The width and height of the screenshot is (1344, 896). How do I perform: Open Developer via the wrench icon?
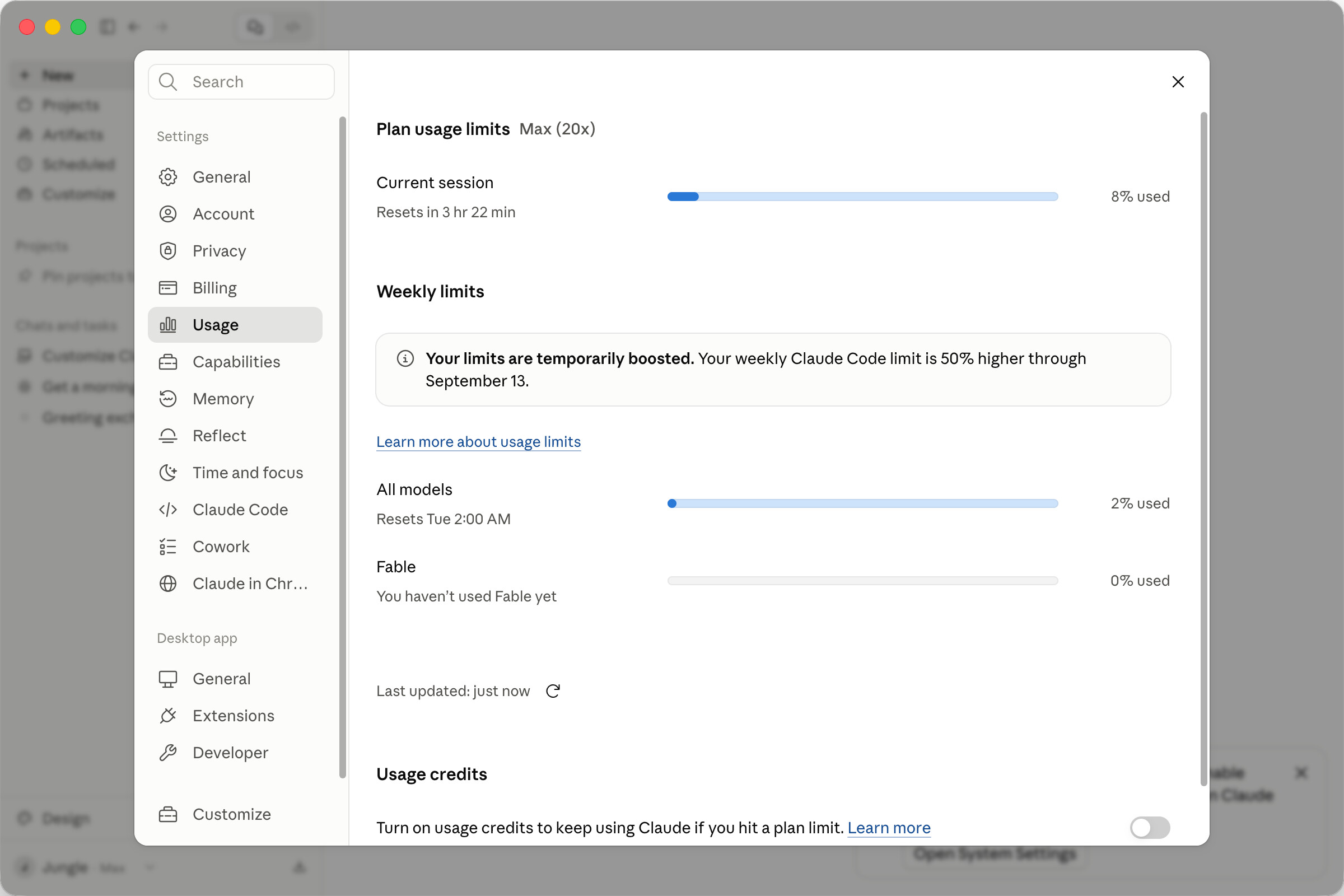pyautogui.click(x=167, y=753)
